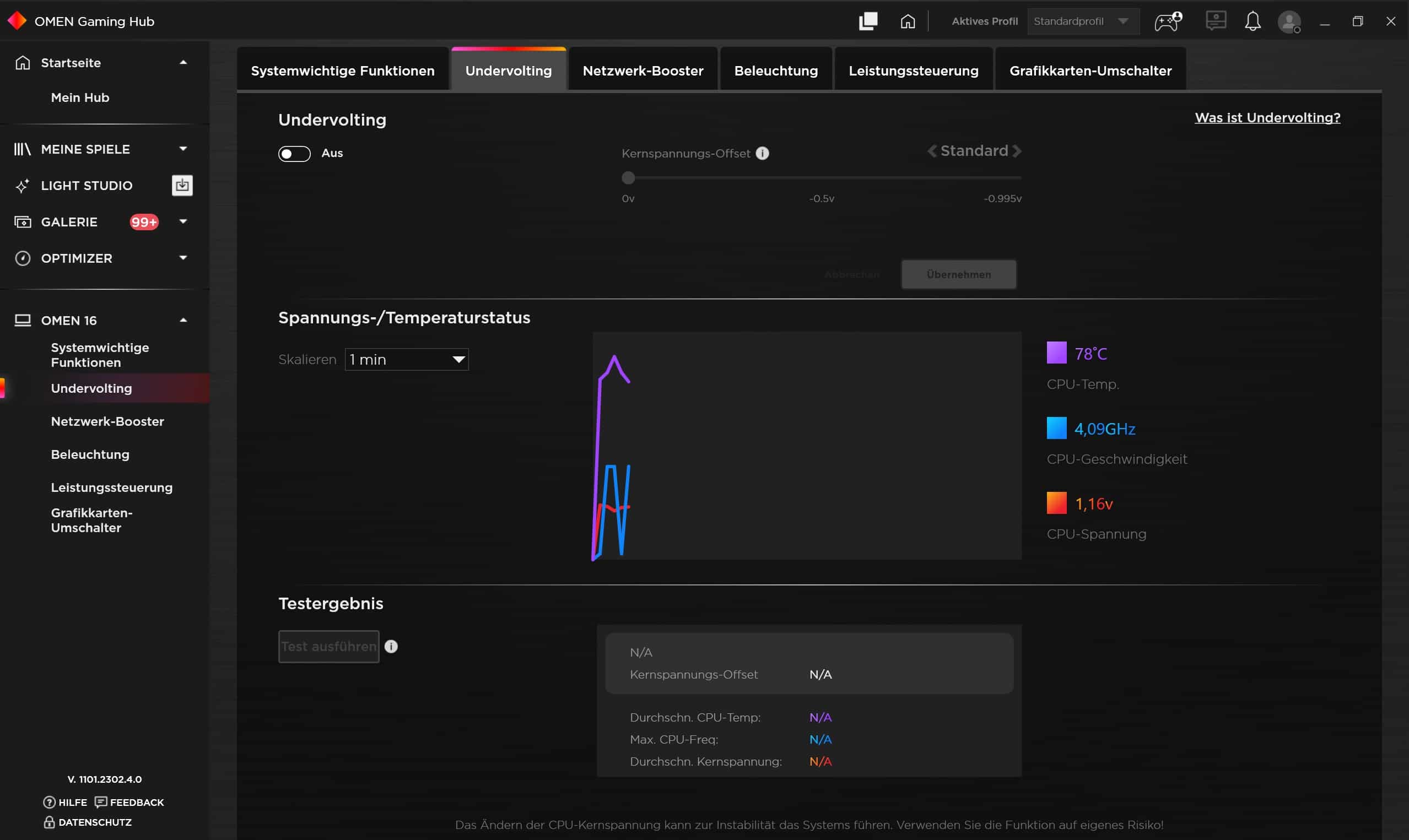The height and width of the screenshot is (840, 1409).
Task: Open the Was ist Undervolting? link
Action: [1267, 118]
